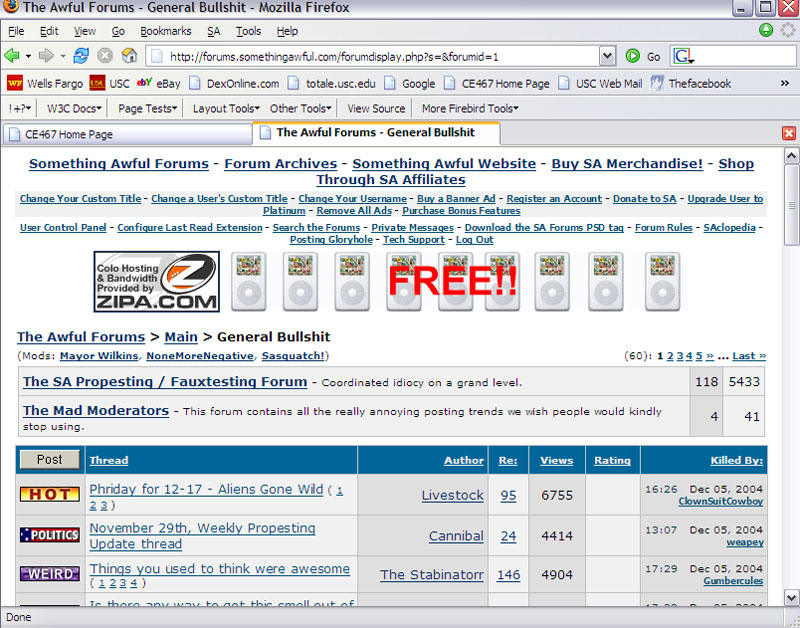Sort threads by Rating column

point(612,460)
